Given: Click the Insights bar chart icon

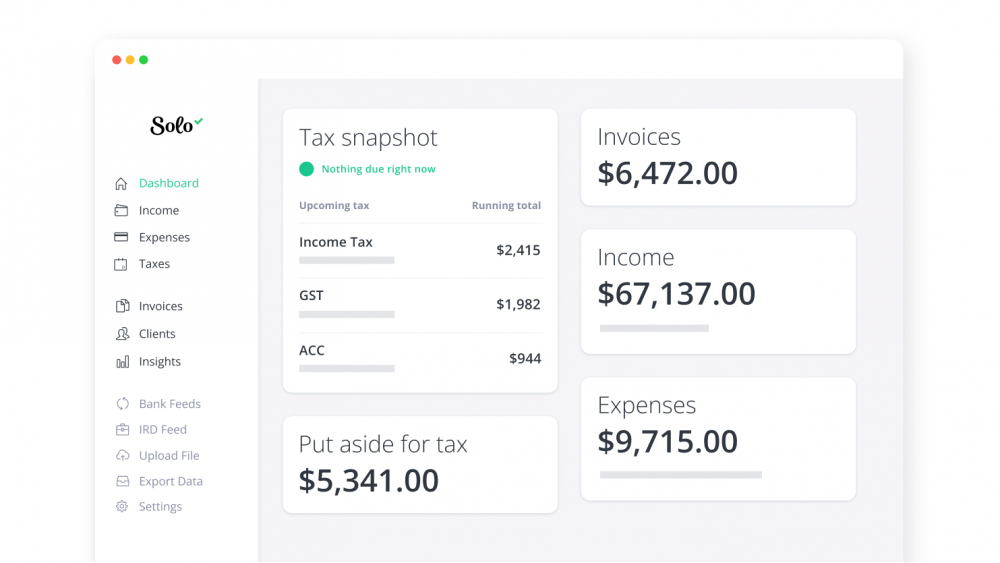Looking at the screenshot, I should tap(122, 362).
